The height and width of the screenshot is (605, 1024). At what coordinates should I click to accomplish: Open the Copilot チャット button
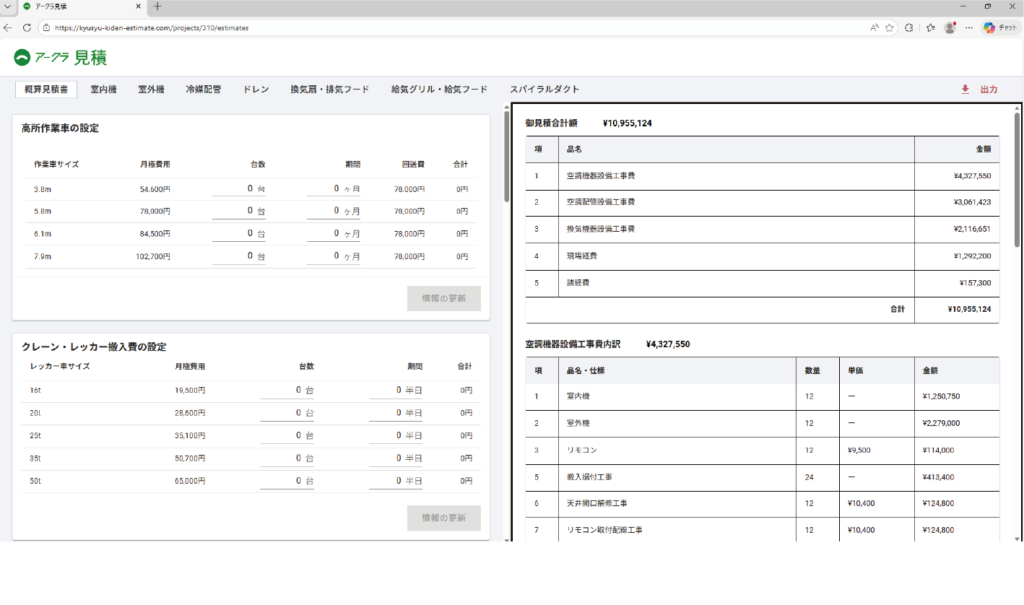pyautogui.click(x=1001, y=28)
